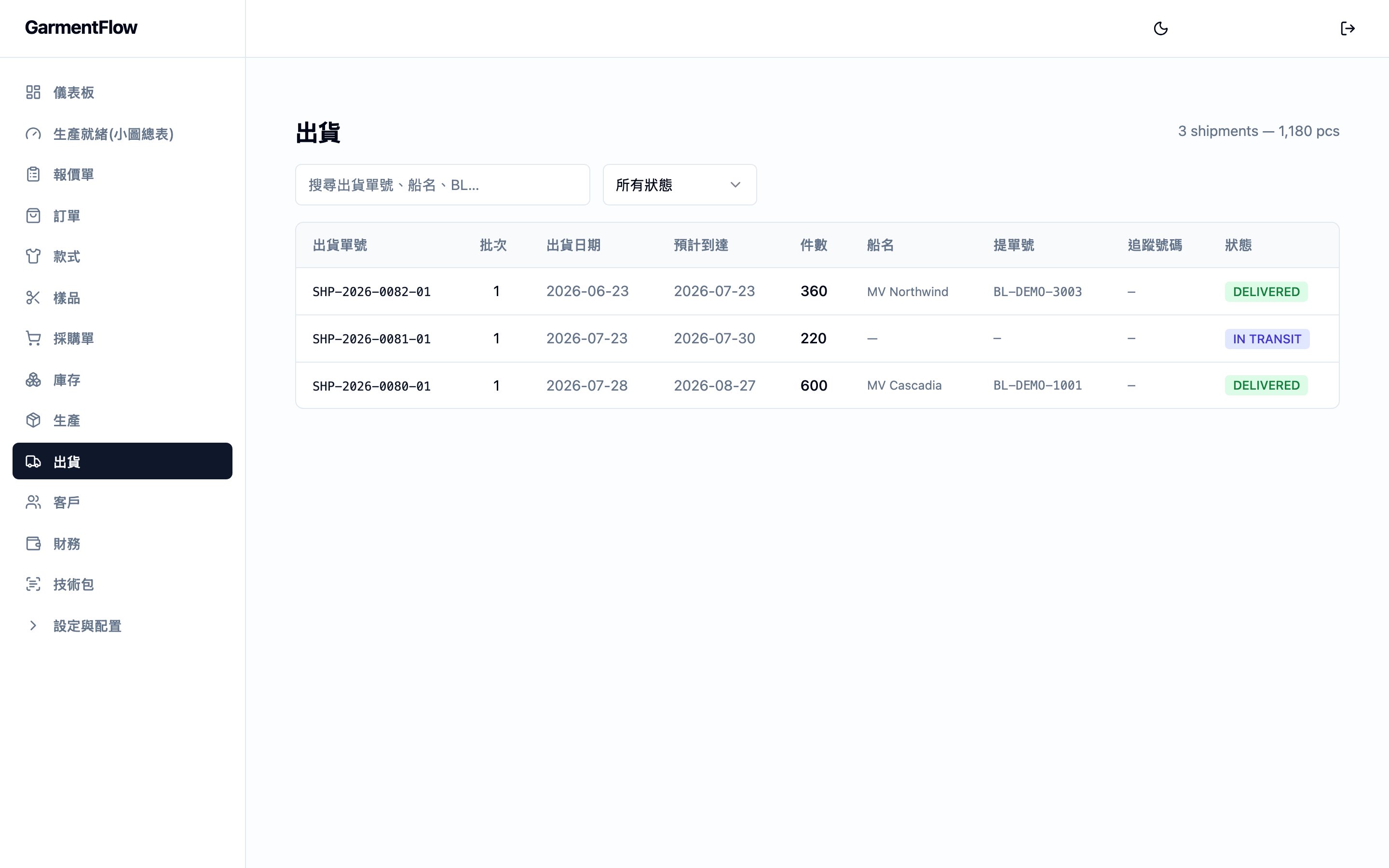Click piece count 600
The image size is (1389, 868).
(x=814, y=385)
